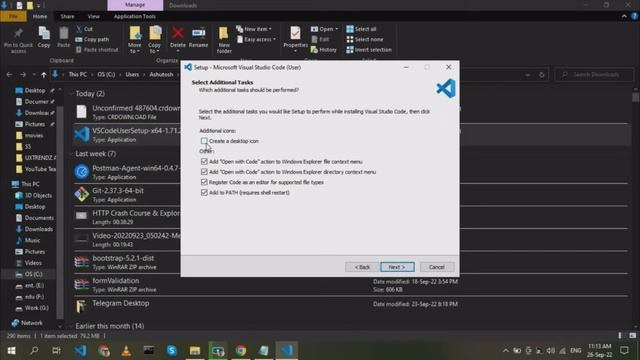Click Select none in the ribbon
Screen dimensions: 640x360
pyautogui.click(x=365, y=39)
